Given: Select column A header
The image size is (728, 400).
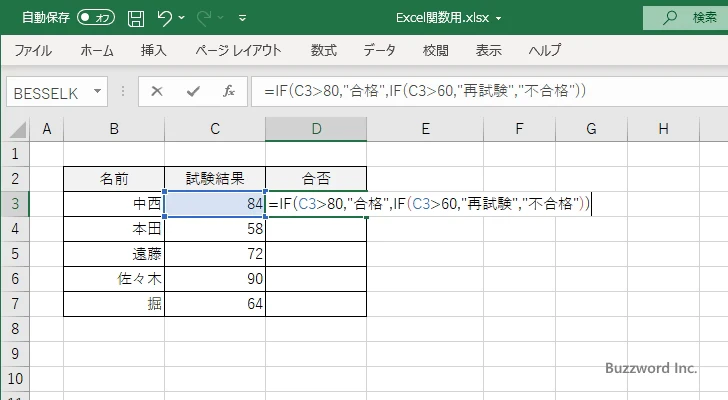Looking at the screenshot, I should [46, 129].
